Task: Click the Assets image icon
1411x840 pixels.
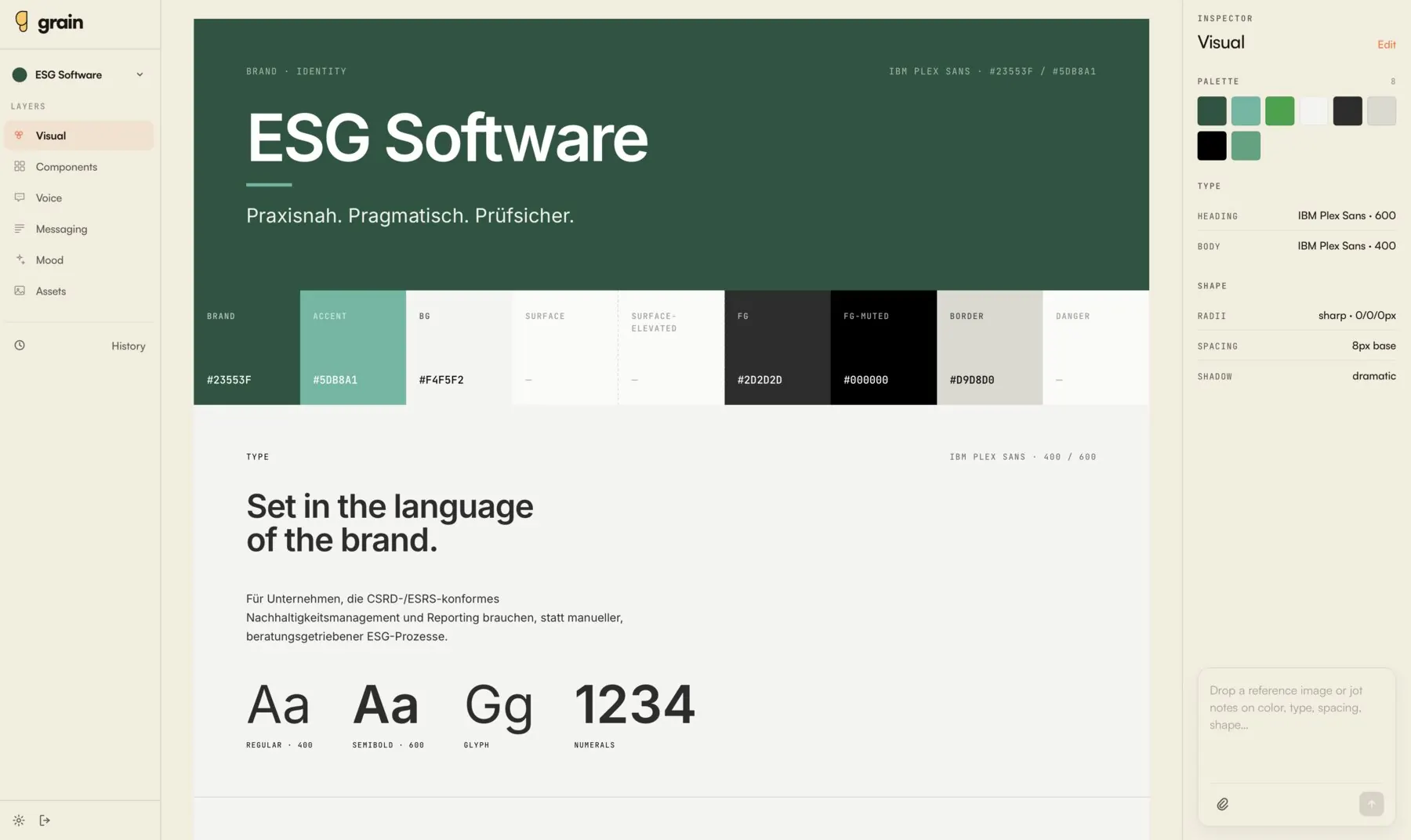Action: tap(20, 291)
